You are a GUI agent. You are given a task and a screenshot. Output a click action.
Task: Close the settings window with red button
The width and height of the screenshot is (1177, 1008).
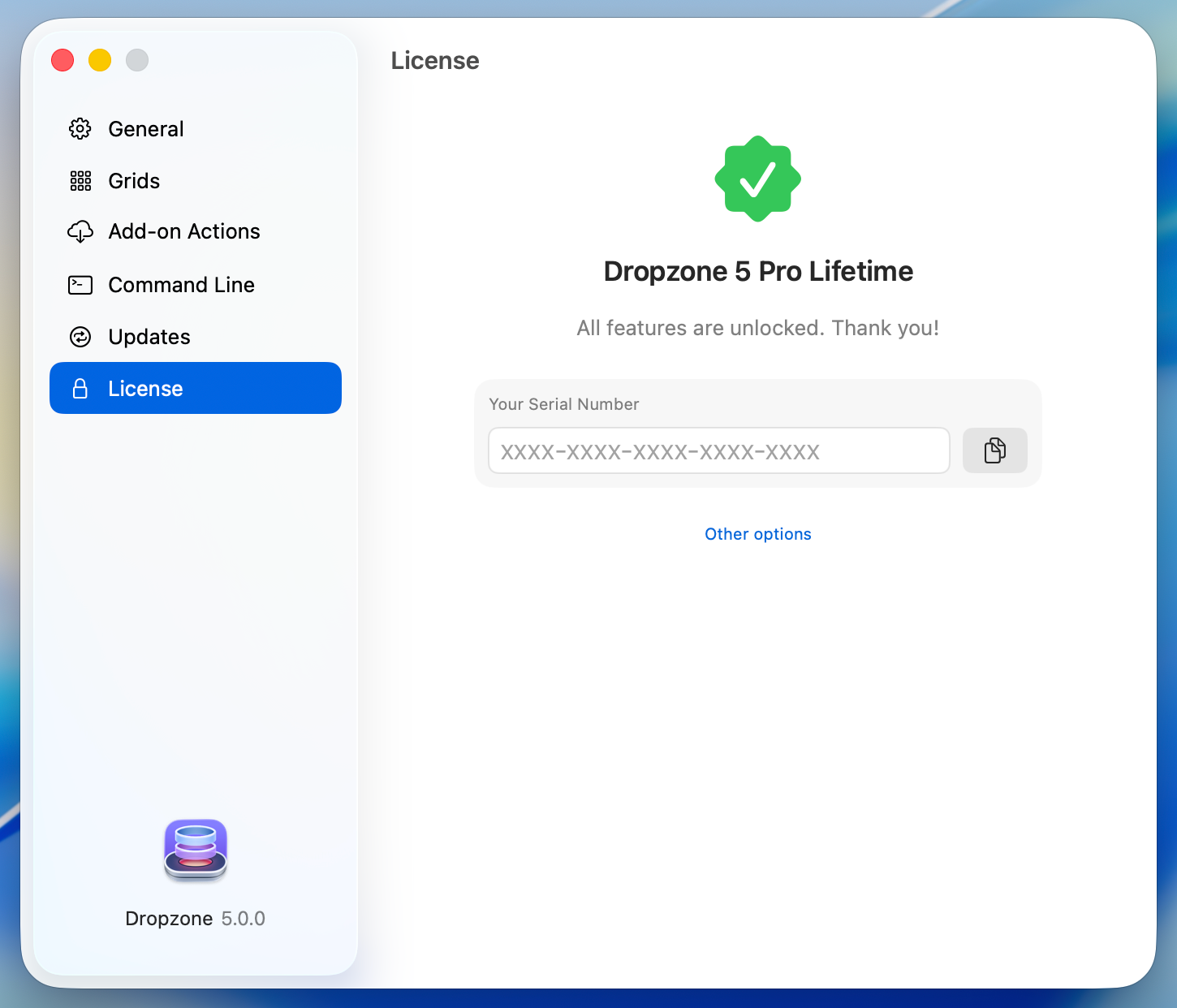[x=63, y=60]
